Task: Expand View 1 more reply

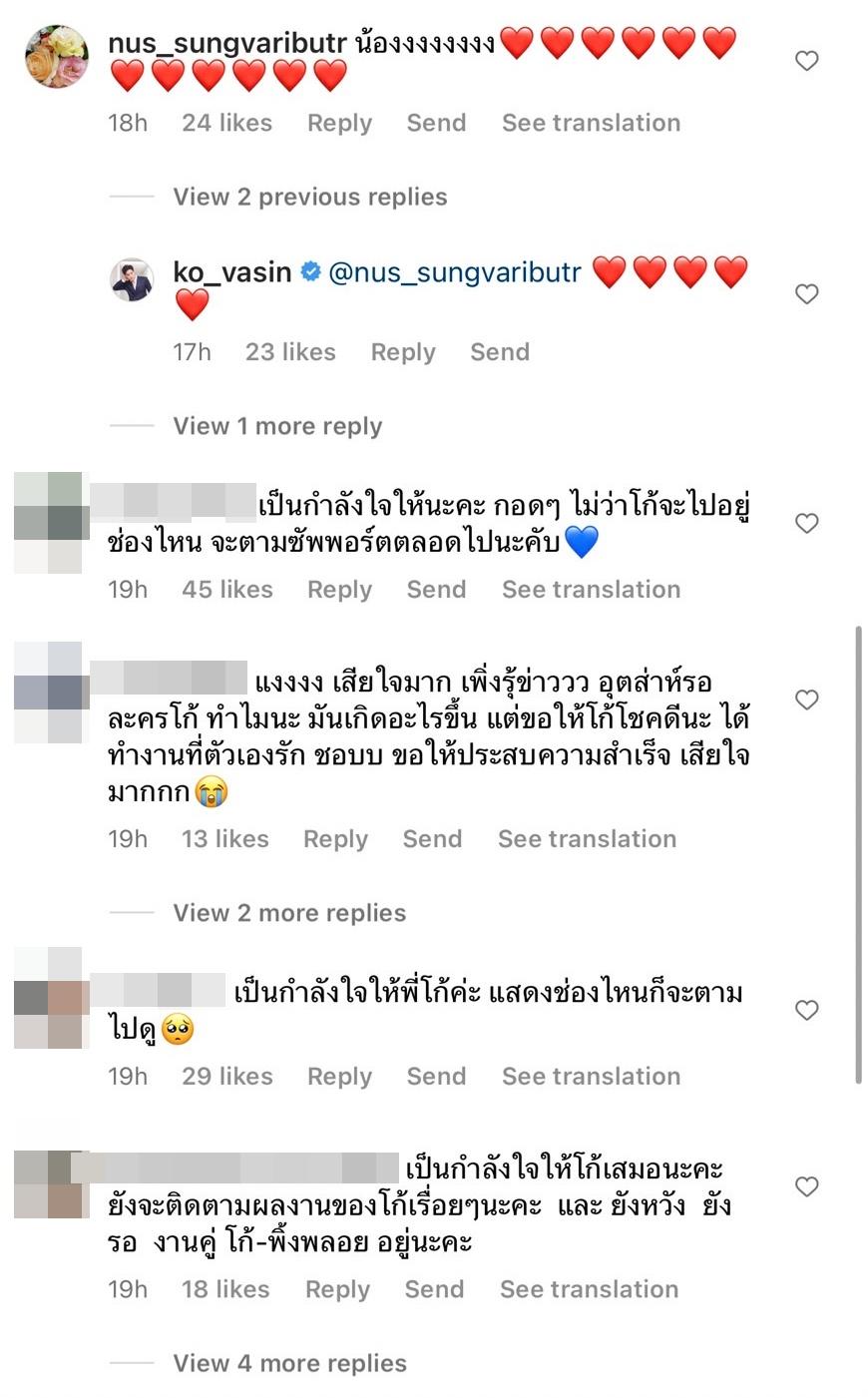Action: click(x=277, y=426)
